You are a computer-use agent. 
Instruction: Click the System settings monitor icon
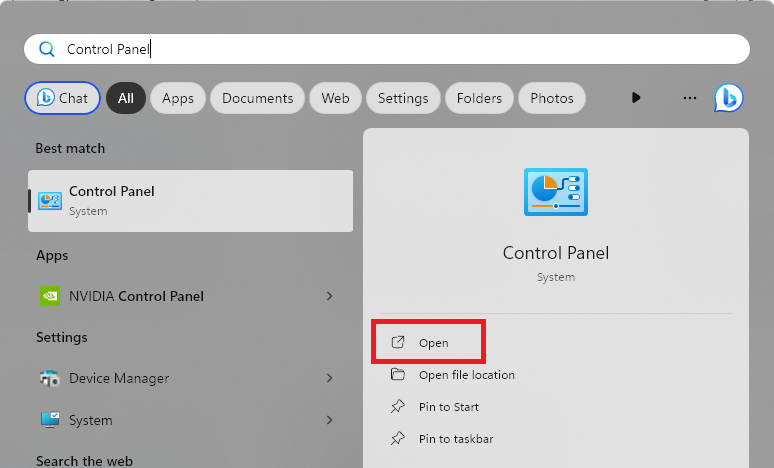[x=49, y=420]
